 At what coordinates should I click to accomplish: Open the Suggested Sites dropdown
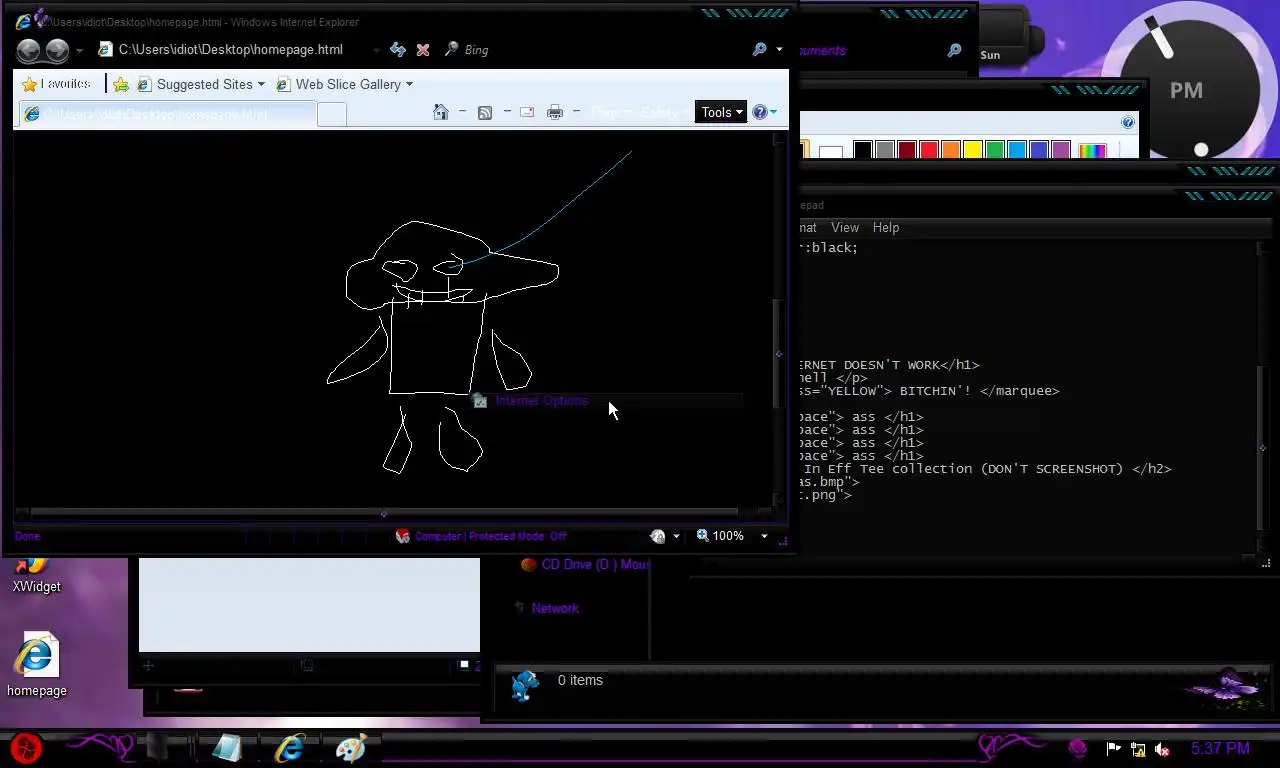[x=201, y=84]
